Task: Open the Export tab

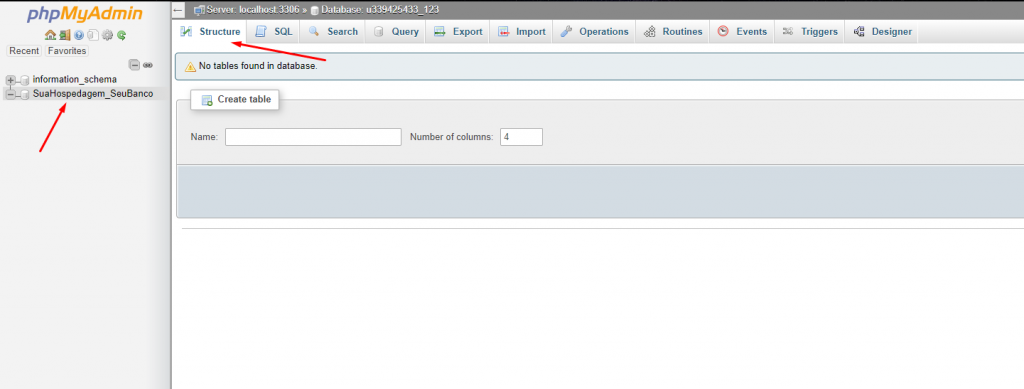Action: click(458, 31)
